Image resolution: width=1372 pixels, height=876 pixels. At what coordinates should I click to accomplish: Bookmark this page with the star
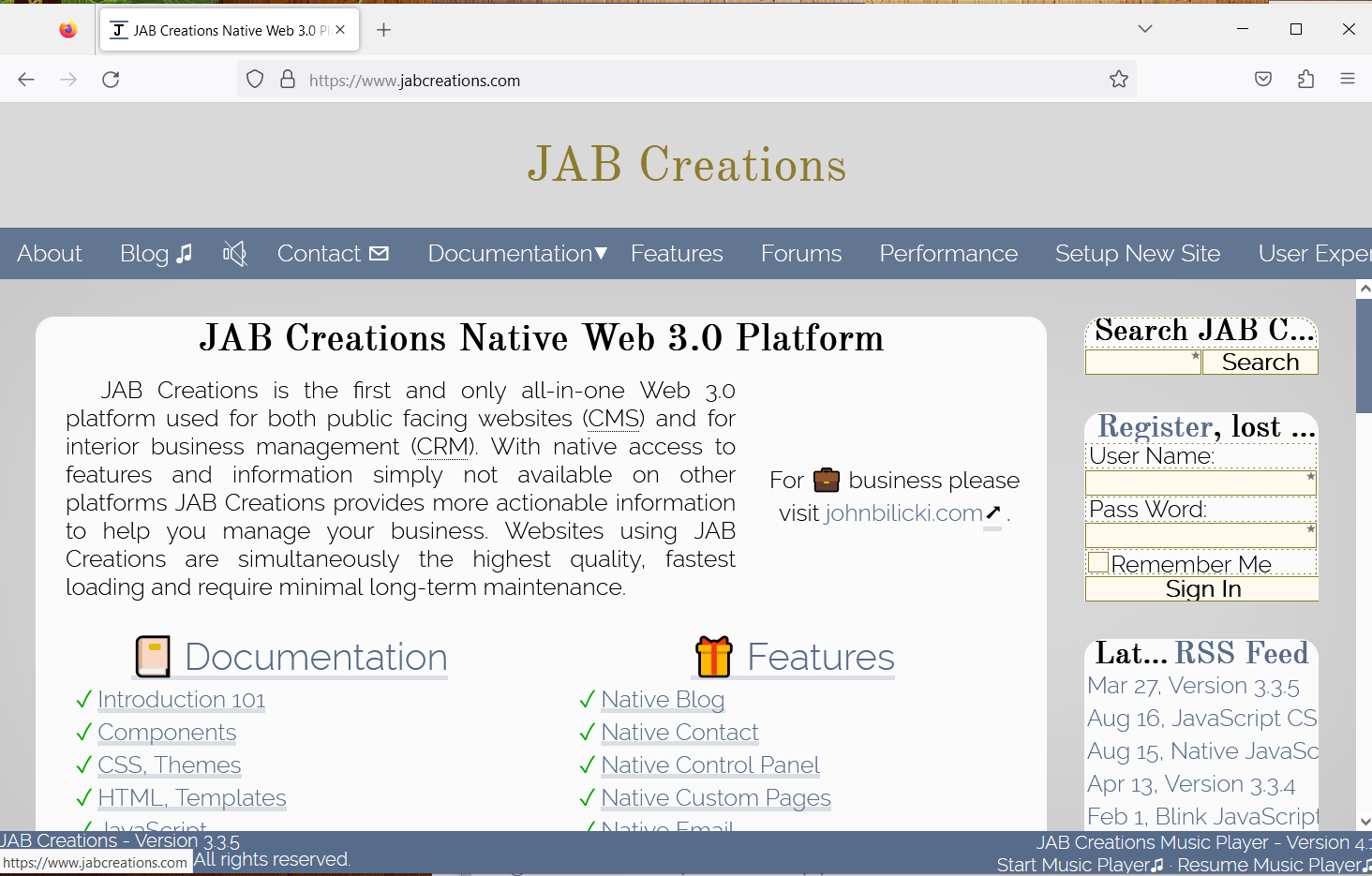tap(1119, 80)
